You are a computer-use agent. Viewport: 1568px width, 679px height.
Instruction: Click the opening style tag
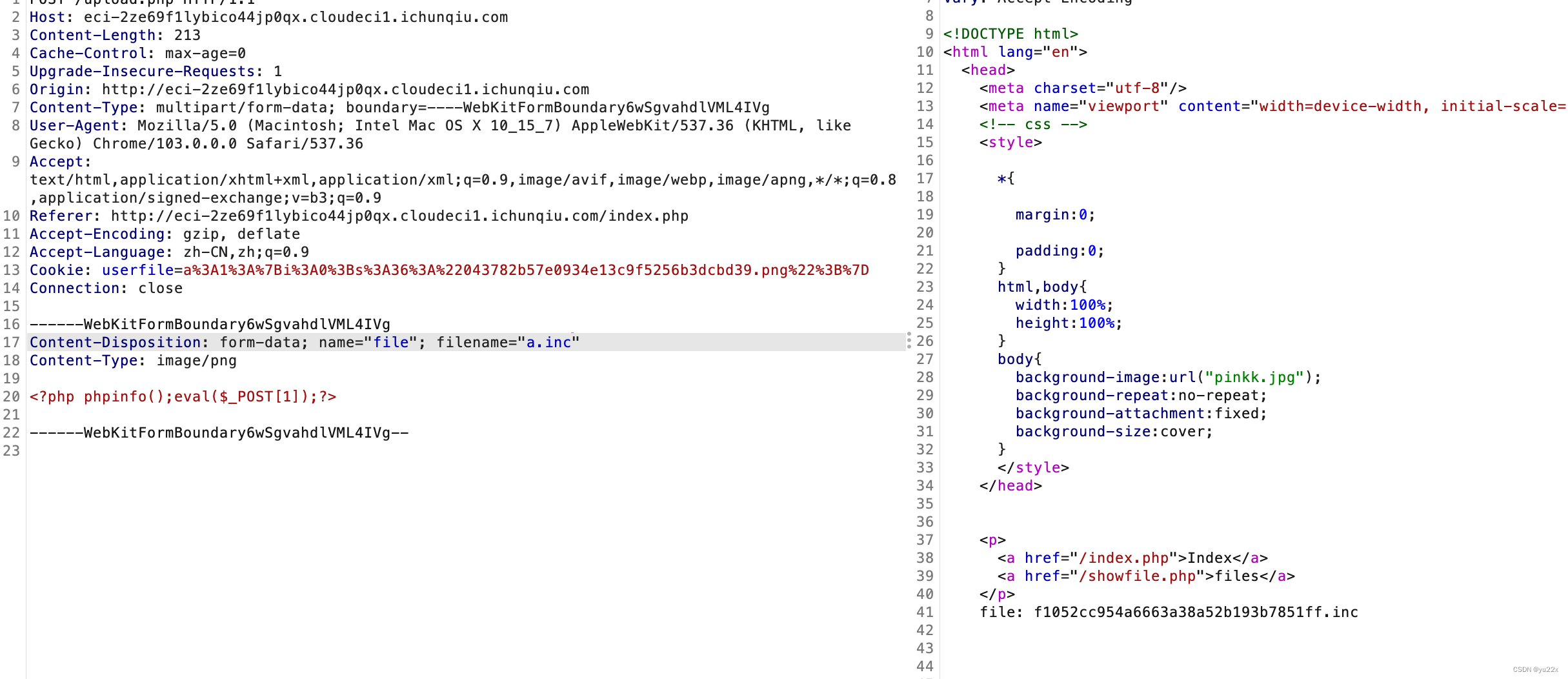(x=1010, y=143)
